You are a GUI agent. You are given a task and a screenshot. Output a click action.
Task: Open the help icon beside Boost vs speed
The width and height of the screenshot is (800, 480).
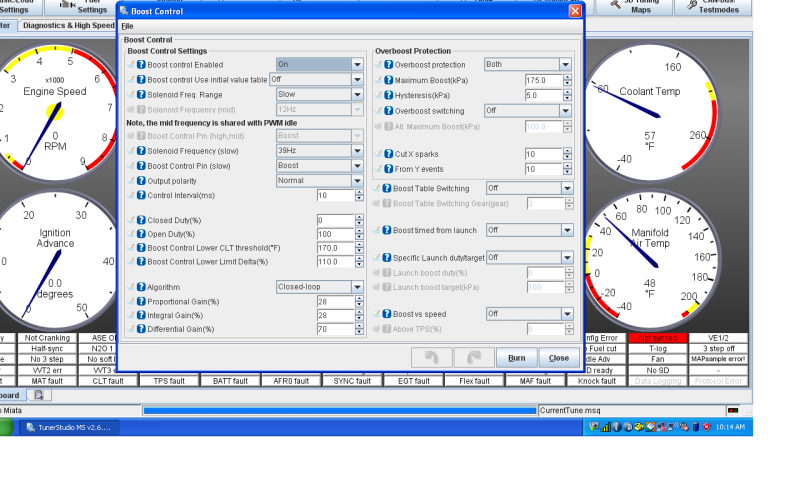coord(387,313)
